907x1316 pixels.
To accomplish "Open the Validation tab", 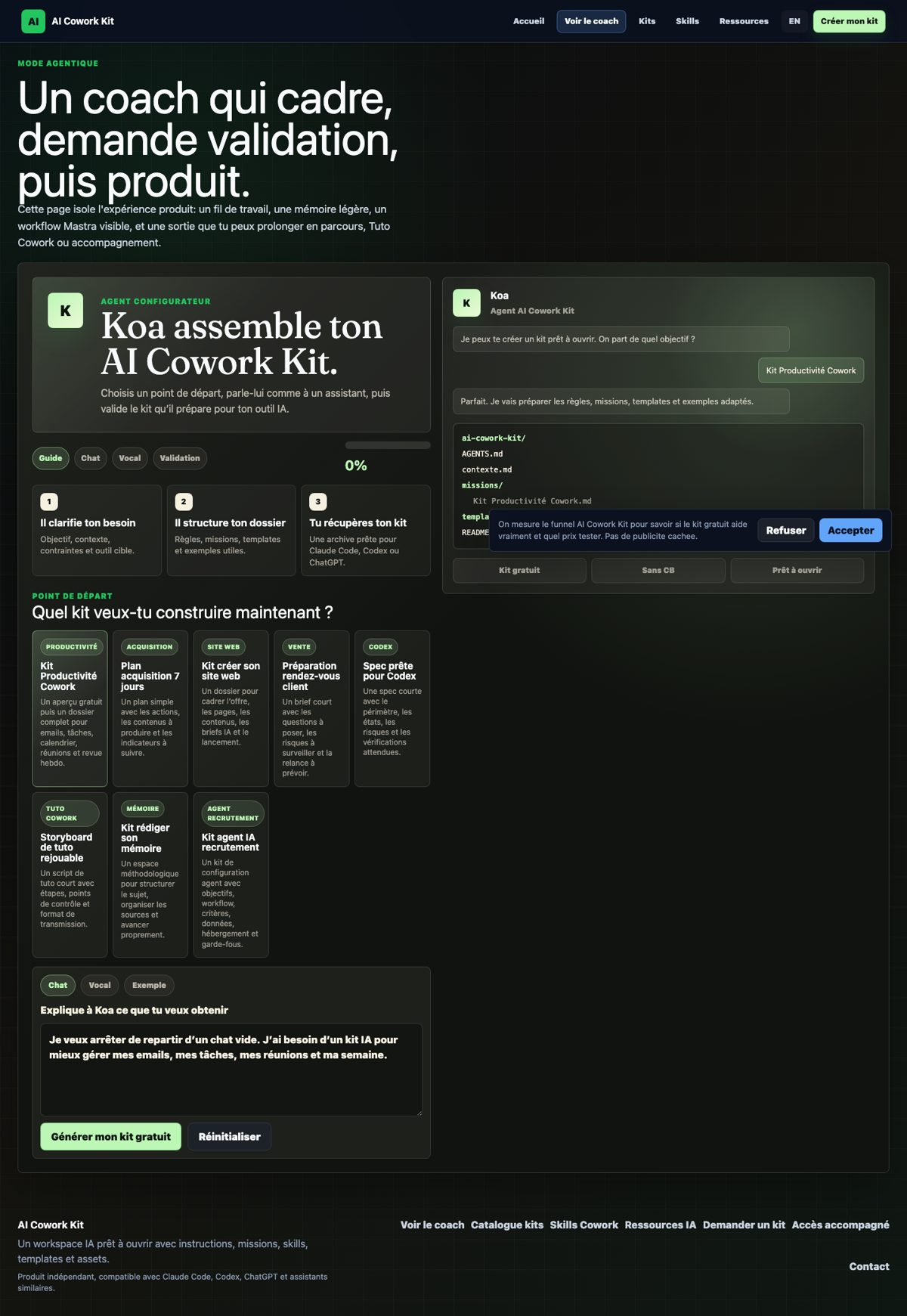I will 180,458.
